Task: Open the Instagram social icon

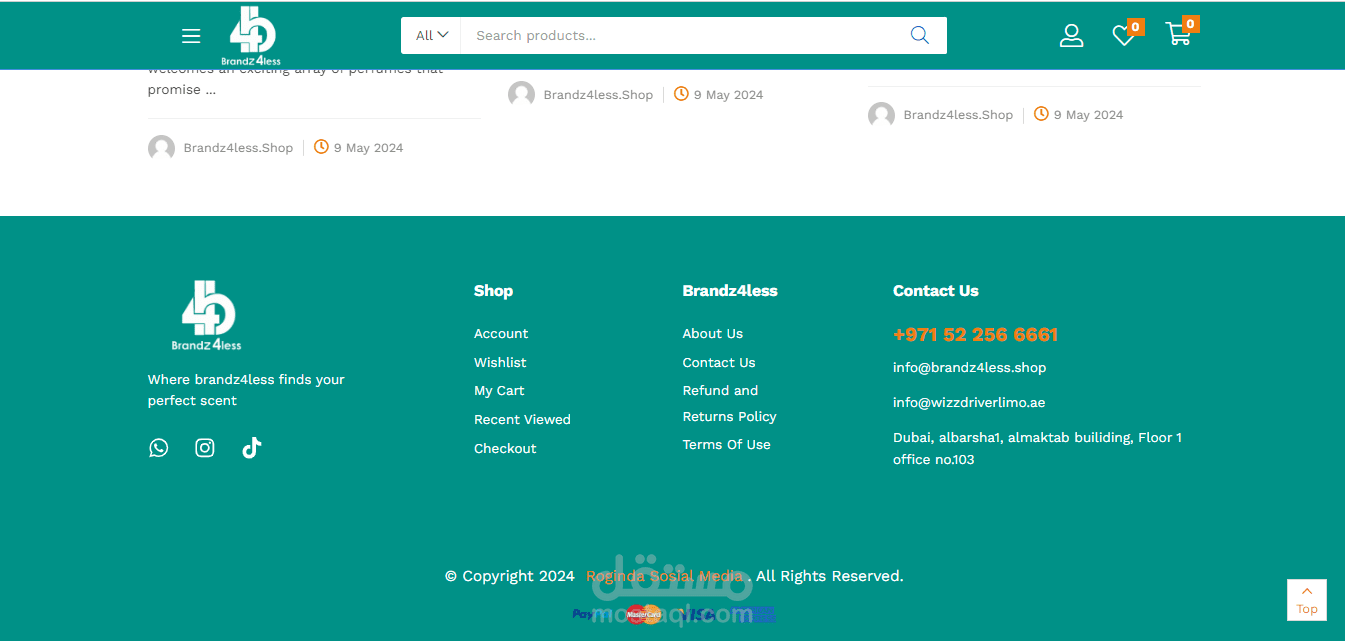Action: pyautogui.click(x=205, y=448)
